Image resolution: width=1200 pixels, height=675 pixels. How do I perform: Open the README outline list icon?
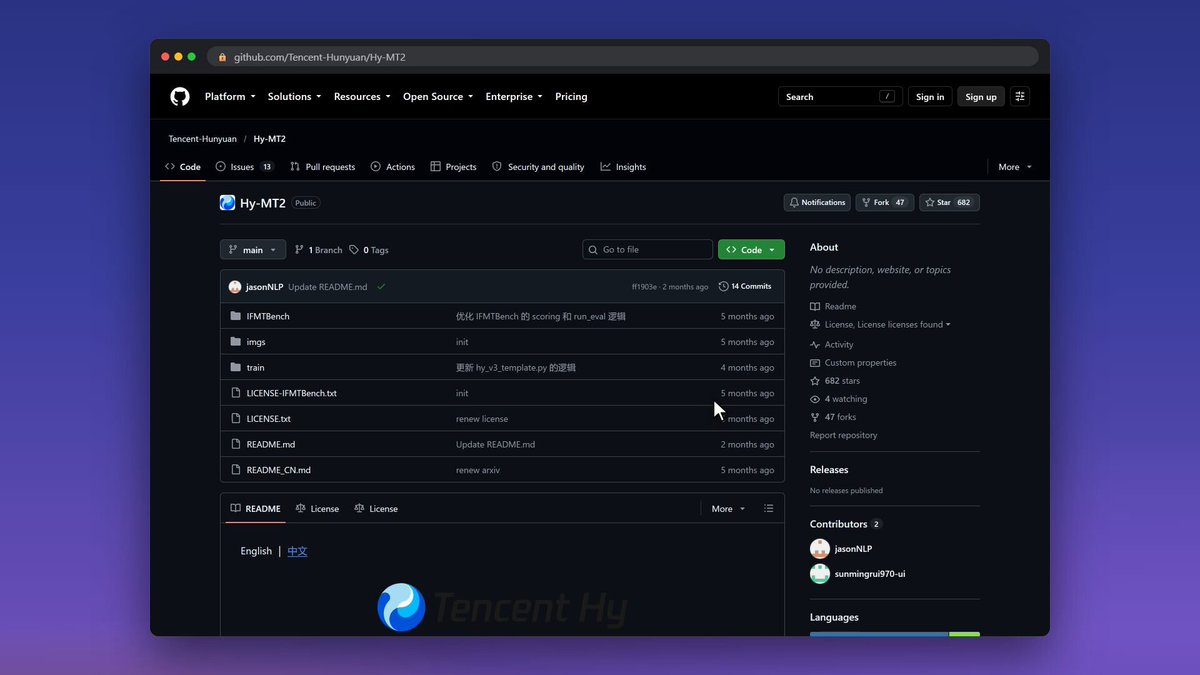[768, 509]
